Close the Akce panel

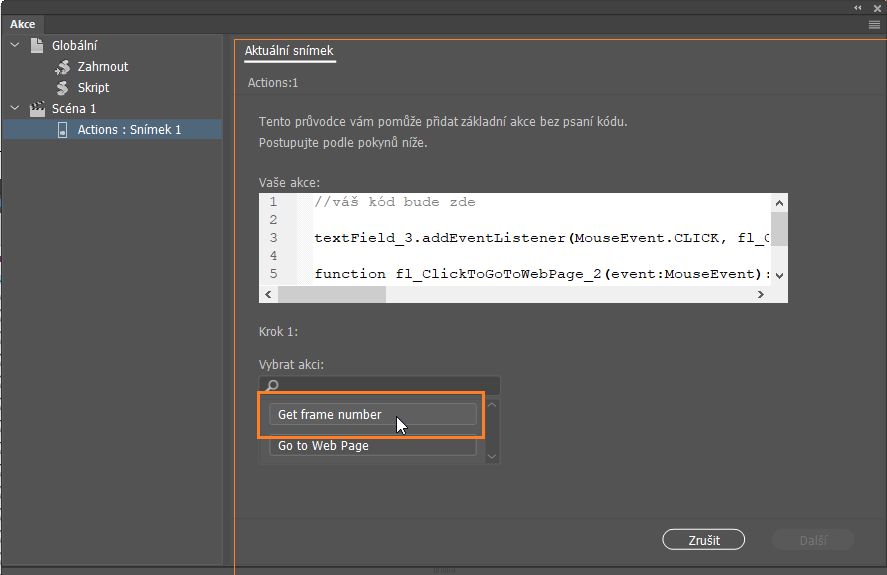tap(877, 8)
